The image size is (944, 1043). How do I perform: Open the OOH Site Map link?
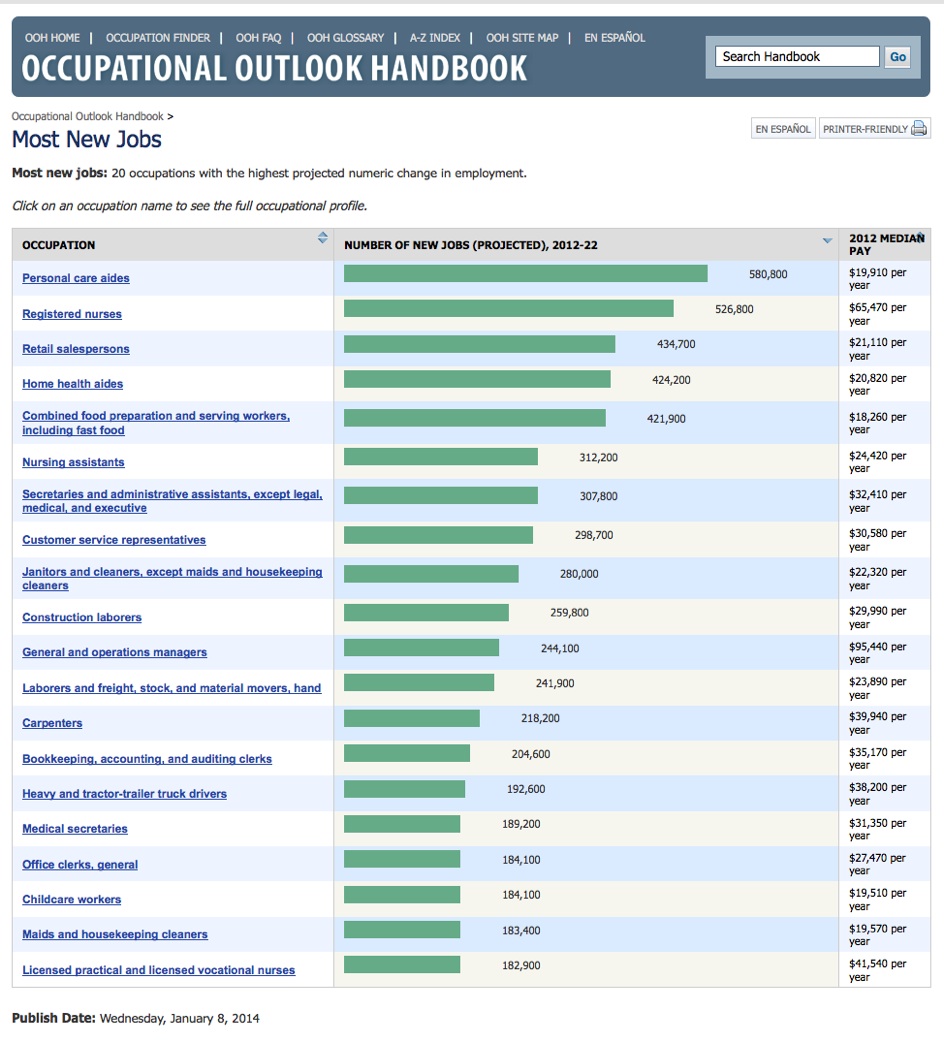(522, 38)
